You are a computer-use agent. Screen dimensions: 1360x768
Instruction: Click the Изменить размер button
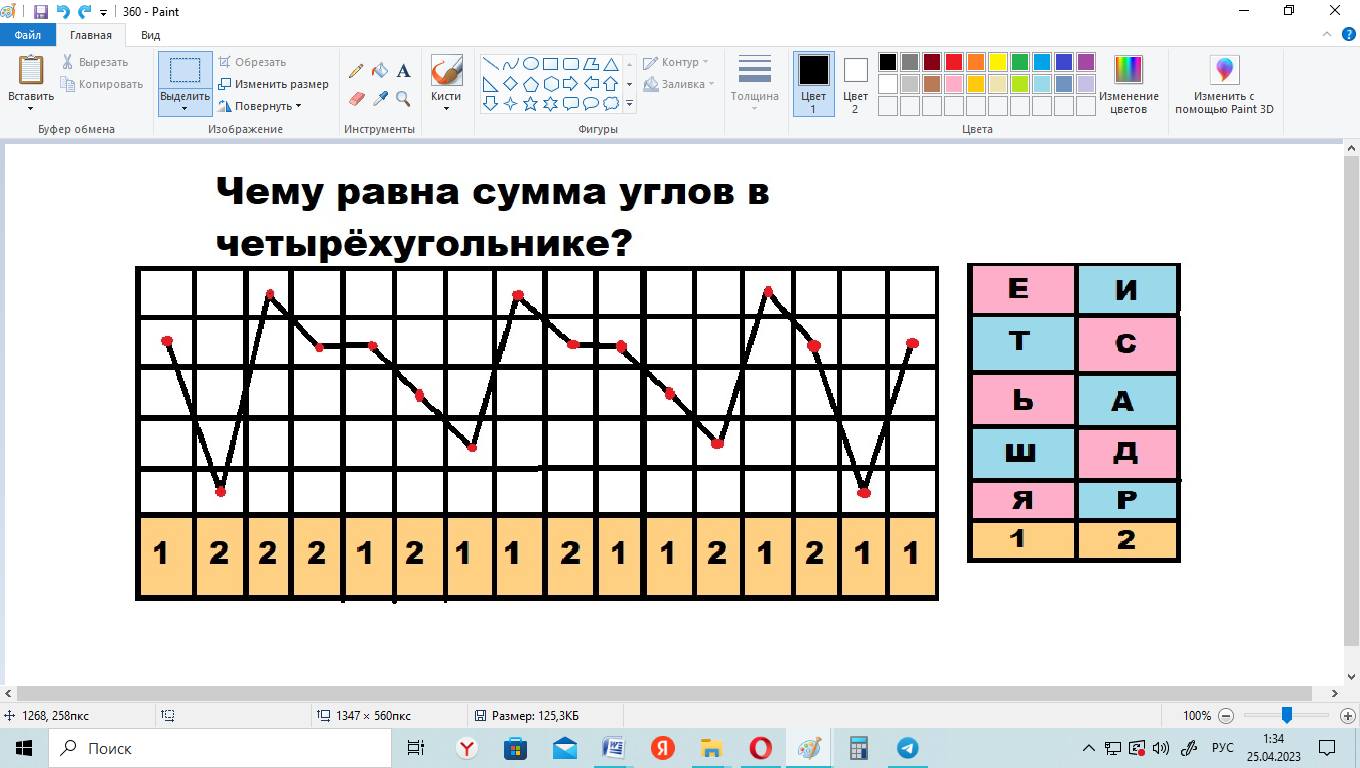pos(274,84)
